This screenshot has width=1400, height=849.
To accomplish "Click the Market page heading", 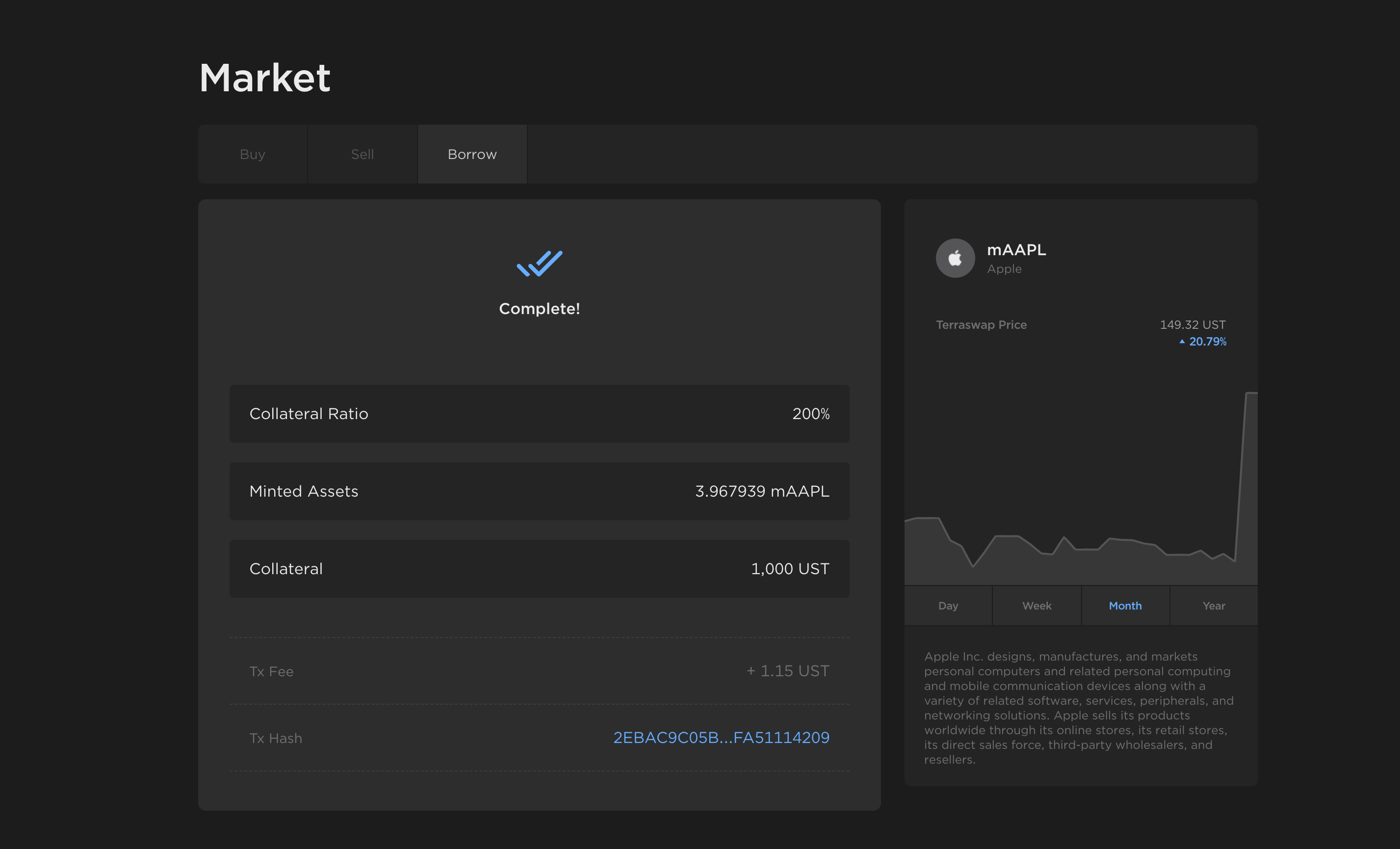I will pos(265,77).
